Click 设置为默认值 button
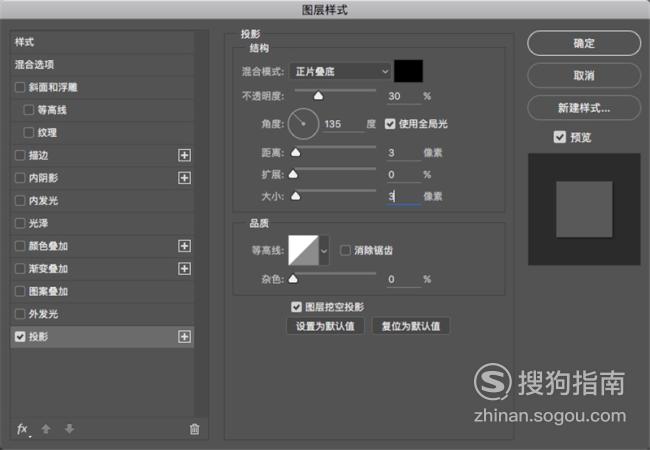Screen dimensions: 650x450 325,326
